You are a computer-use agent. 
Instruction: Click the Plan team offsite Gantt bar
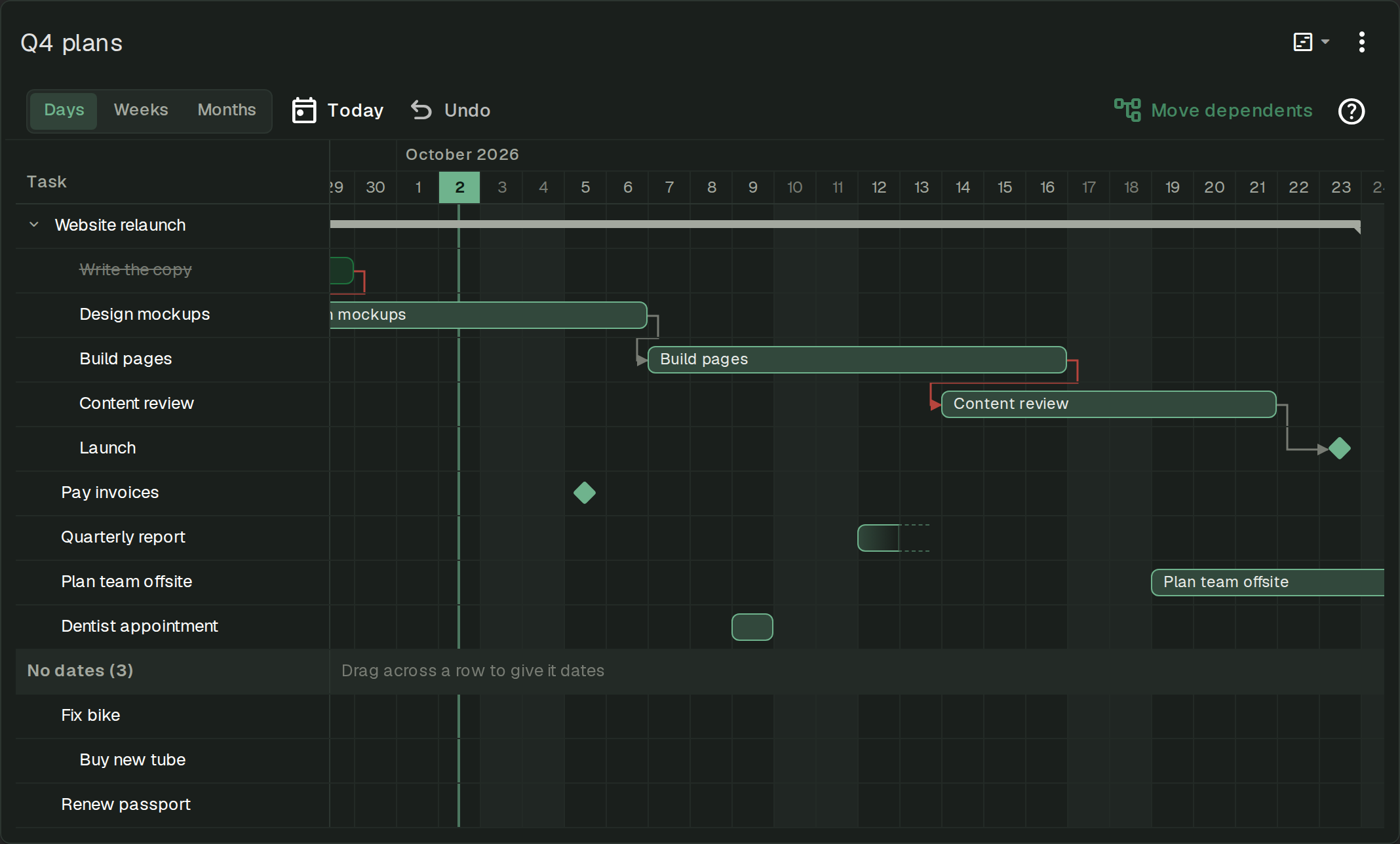pyautogui.click(x=1268, y=583)
